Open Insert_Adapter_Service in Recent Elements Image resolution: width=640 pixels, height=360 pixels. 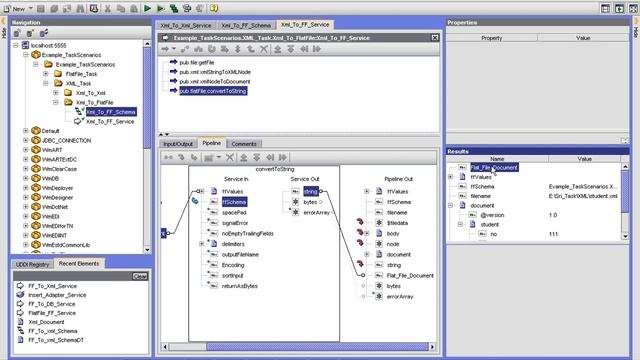point(57,295)
